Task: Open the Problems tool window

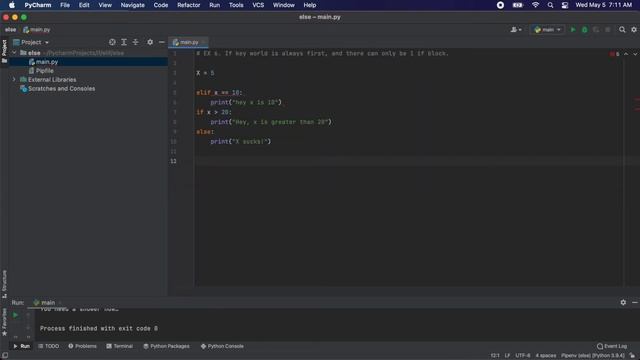Action: (x=82, y=346)
